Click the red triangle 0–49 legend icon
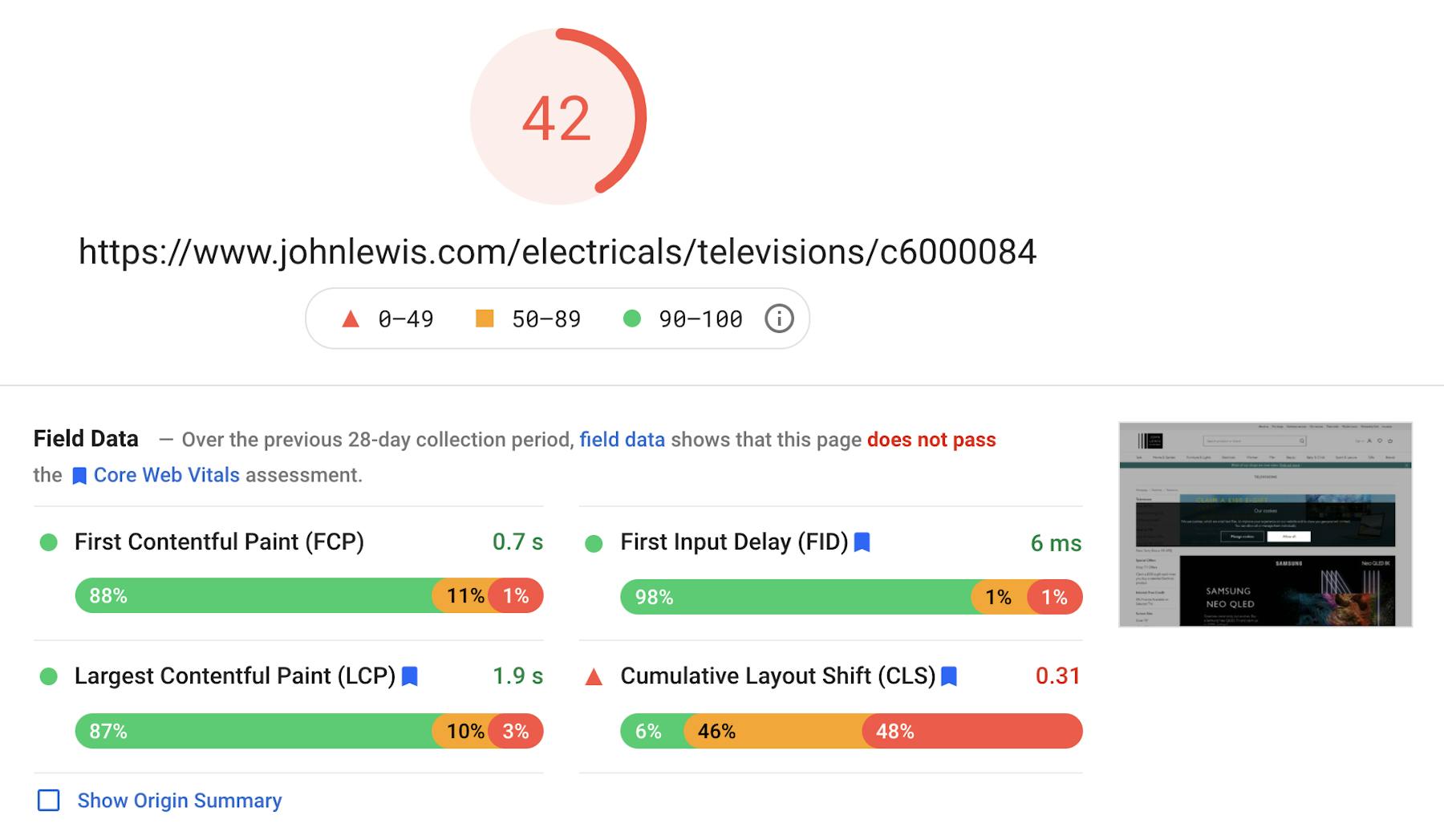The width and height of the screenshot is (1444, 840). [x=351, y=319]
